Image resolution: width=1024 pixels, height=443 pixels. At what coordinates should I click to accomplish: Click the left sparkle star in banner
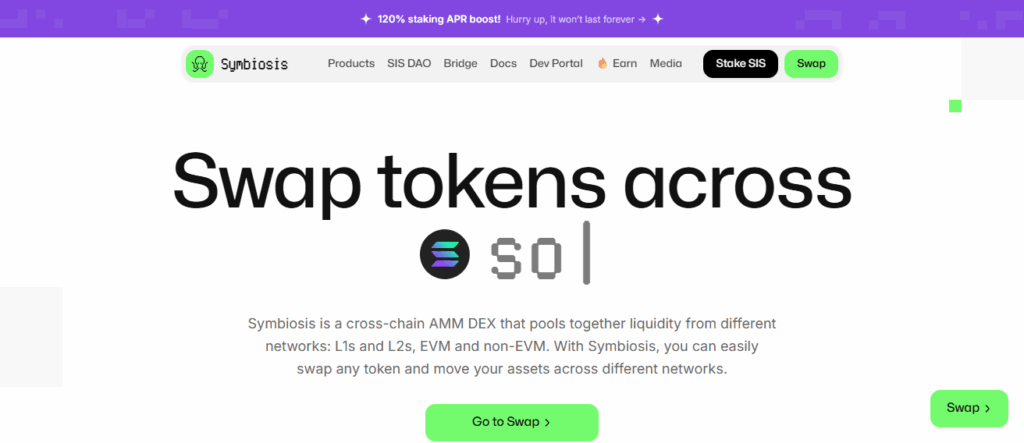click(366, 19)
